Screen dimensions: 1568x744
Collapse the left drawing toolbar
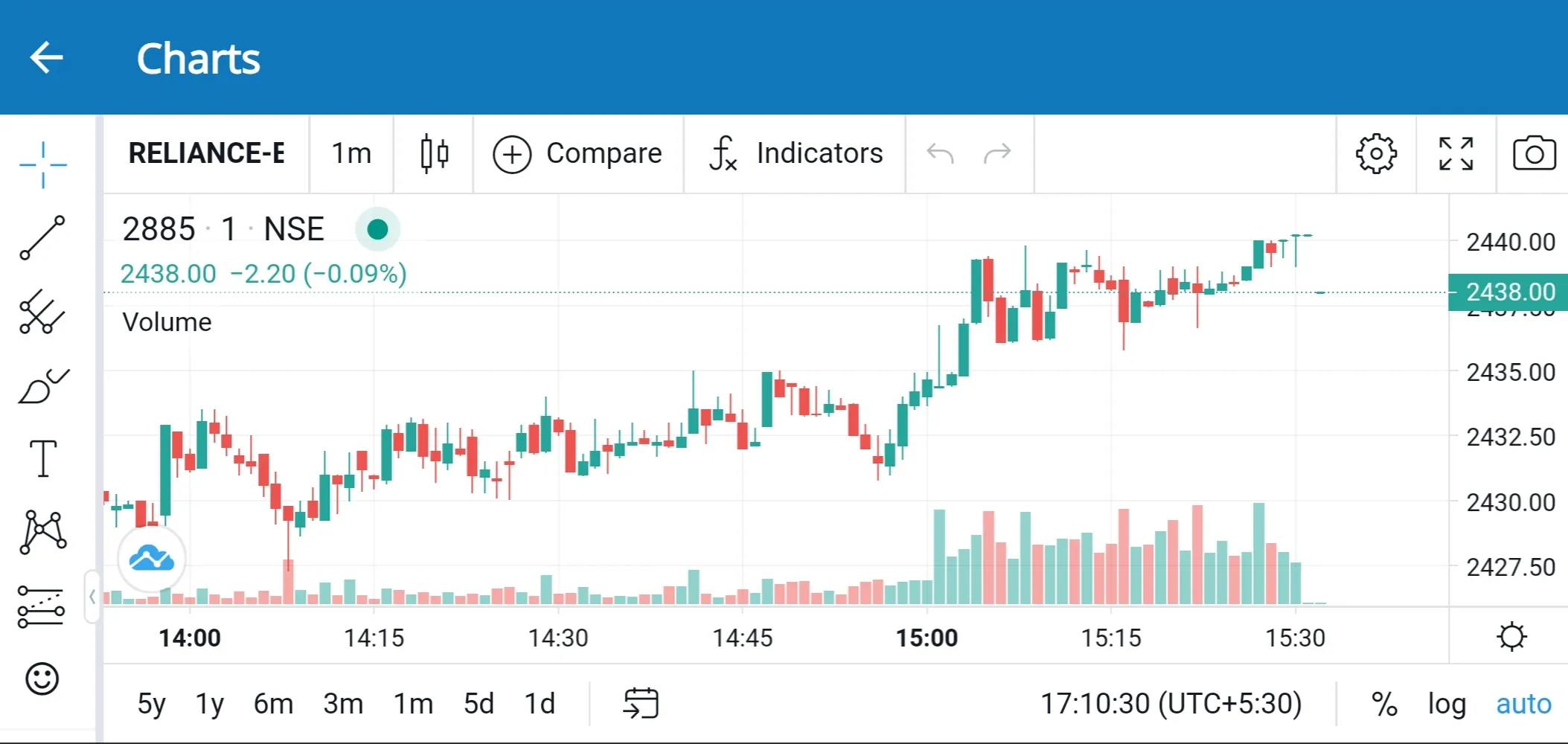click(x=92, y=596)
